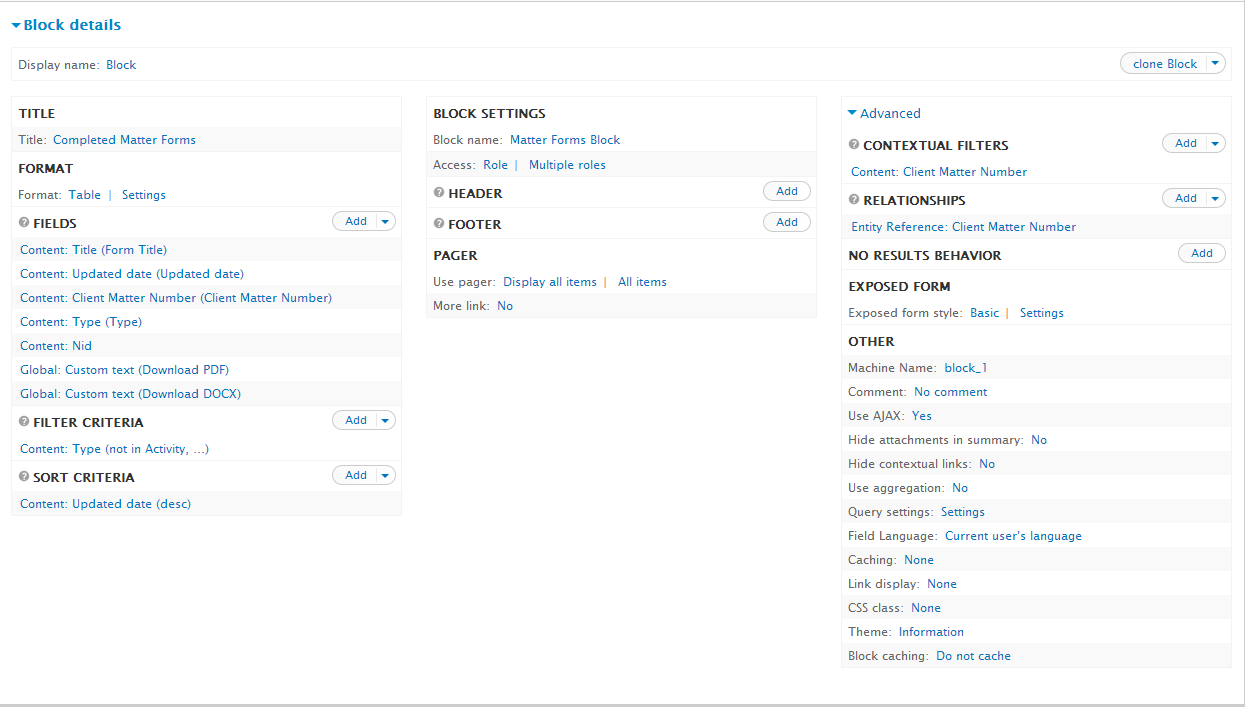This screenshot has width=1246, height=707.
Task: Edit the Content: Type (Type) field
Action: coord(81,322)
